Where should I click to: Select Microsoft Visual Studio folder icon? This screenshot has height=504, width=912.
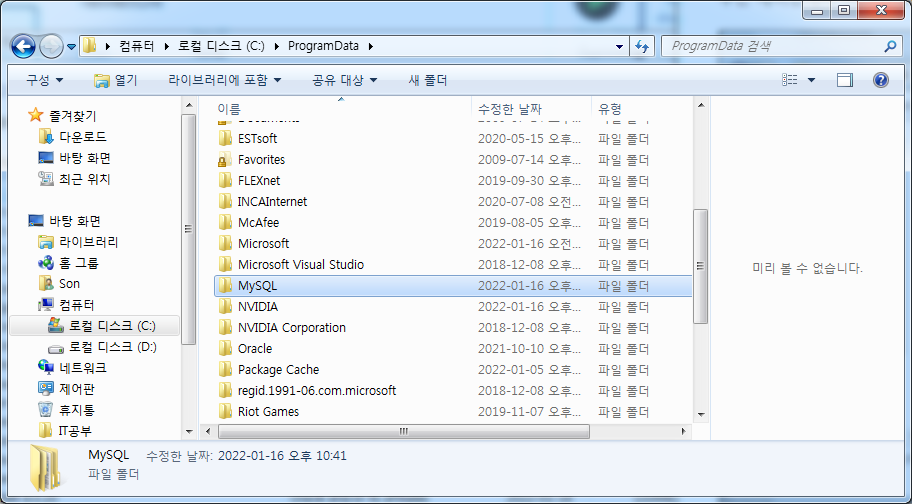(225, 264)
